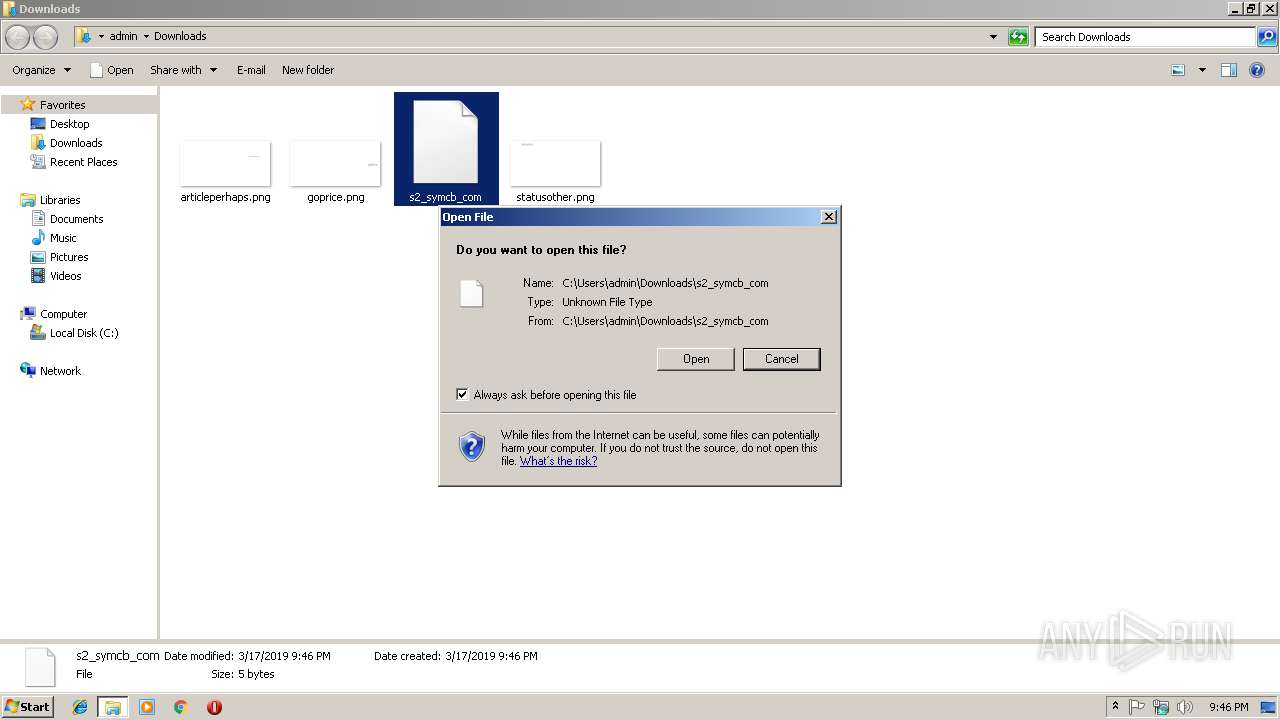Open the Organize menu
This screenshot has width=1280, height=720.
coord(41,70)
